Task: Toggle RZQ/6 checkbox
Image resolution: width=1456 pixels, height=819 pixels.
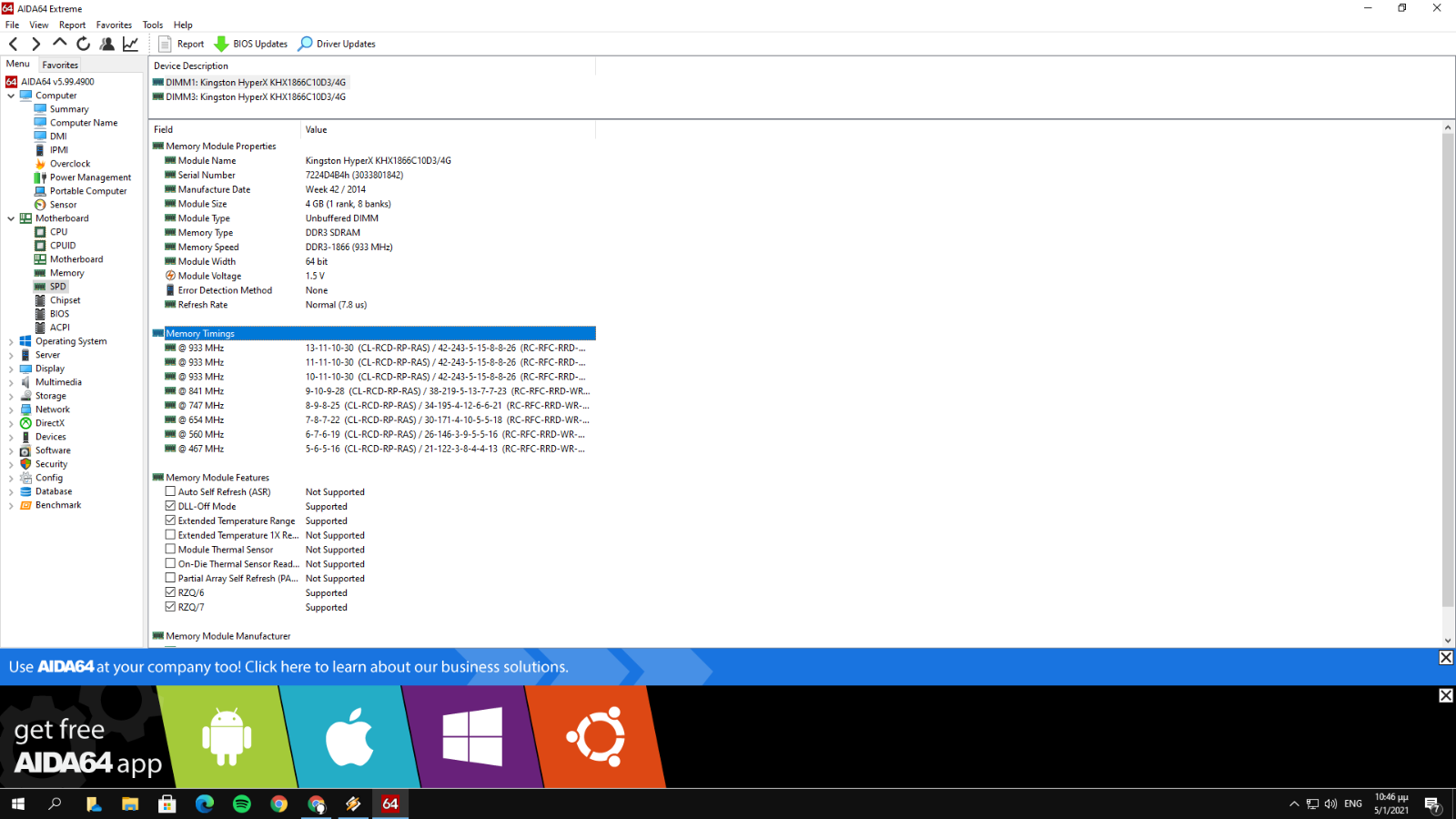Action: [x=170, y=592]
